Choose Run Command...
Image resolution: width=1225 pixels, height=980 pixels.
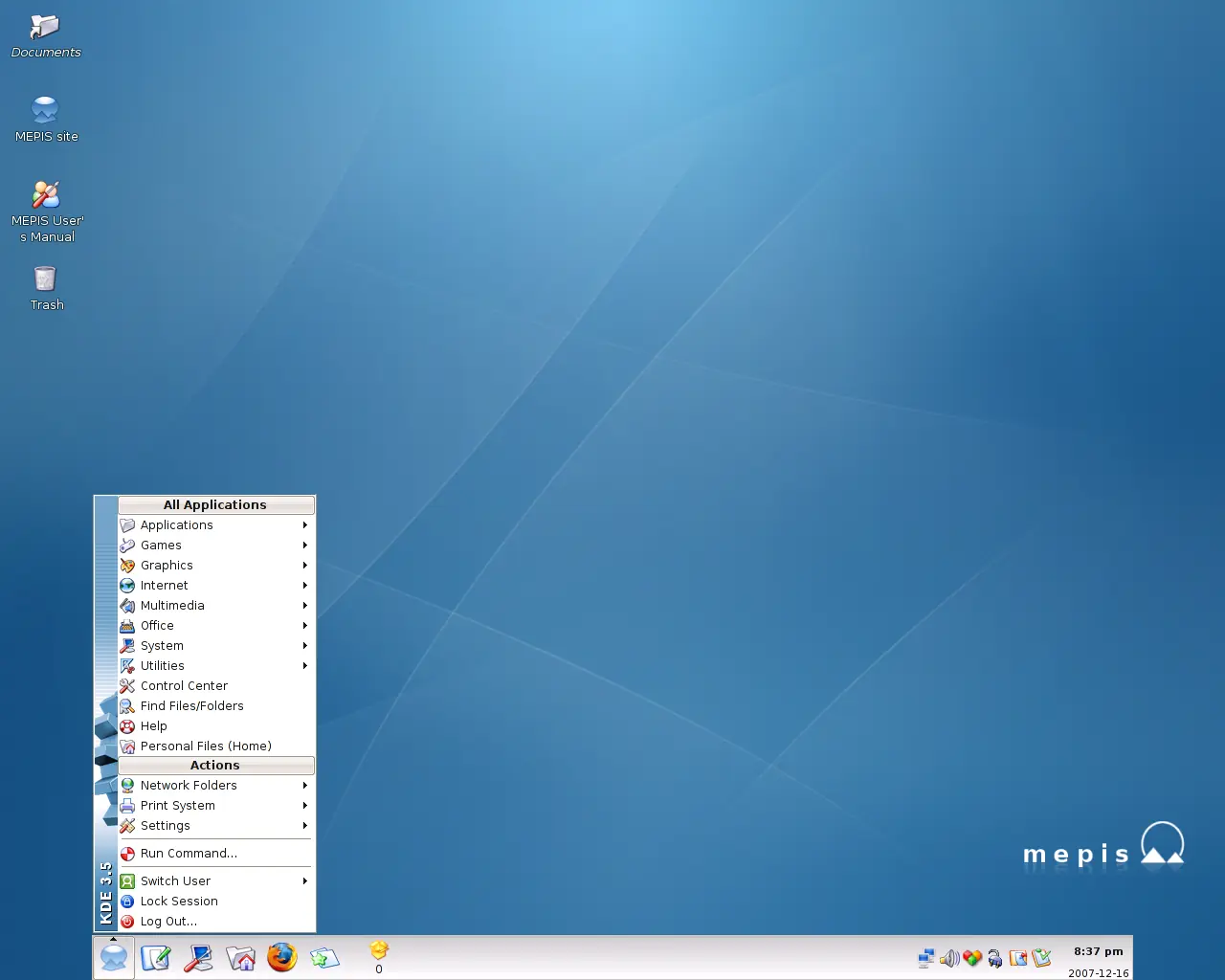216,854
